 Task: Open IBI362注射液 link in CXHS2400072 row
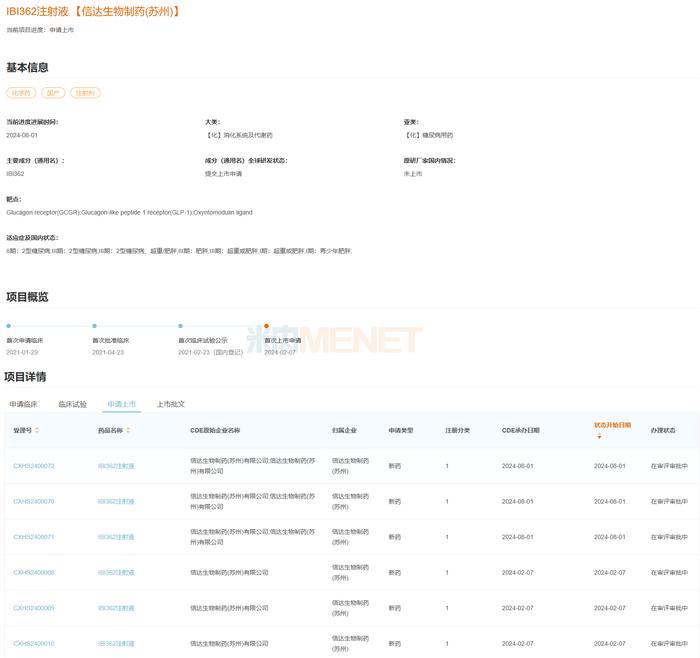click(116, 466)
